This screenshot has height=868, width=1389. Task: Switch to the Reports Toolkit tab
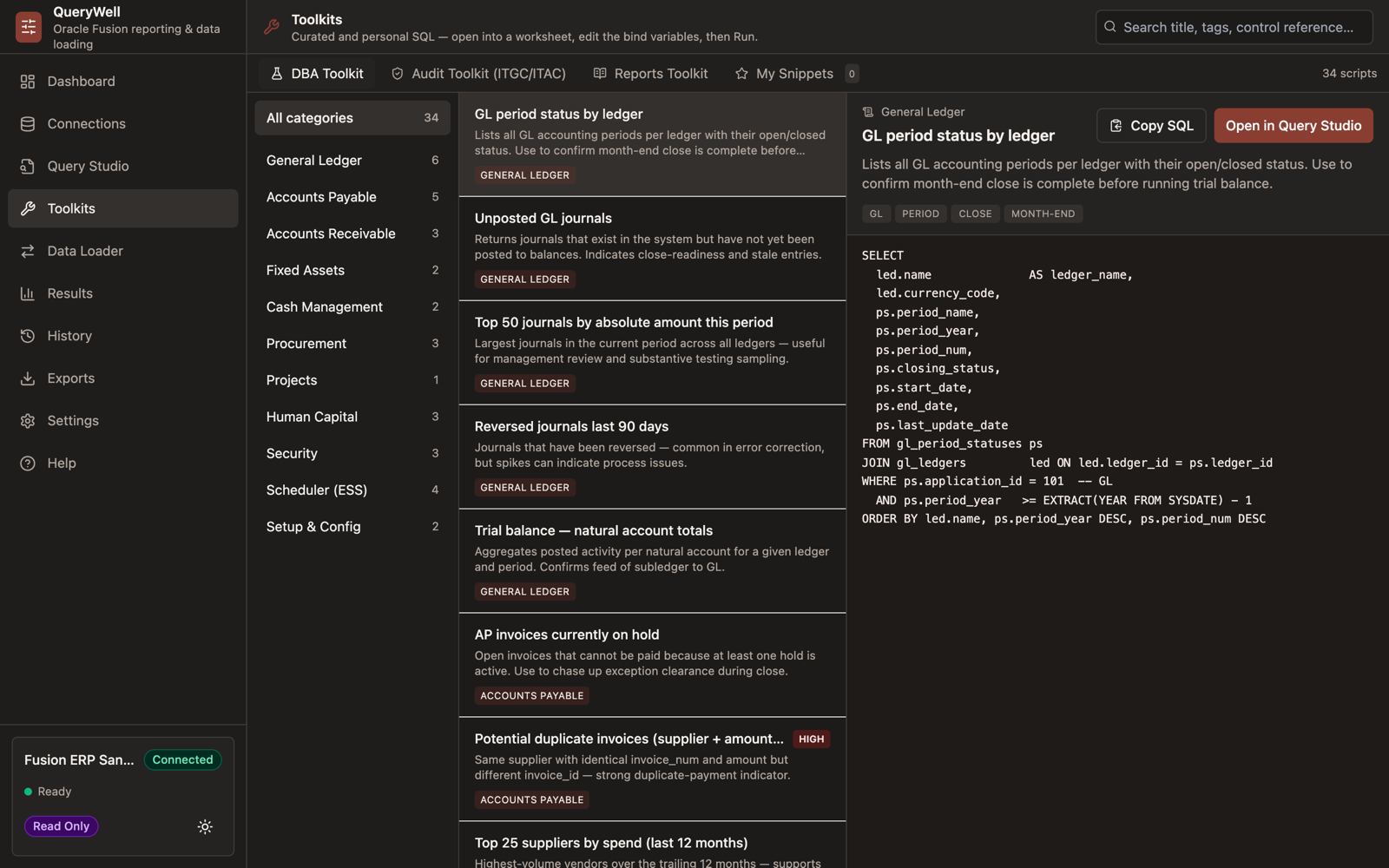point(650,74)
